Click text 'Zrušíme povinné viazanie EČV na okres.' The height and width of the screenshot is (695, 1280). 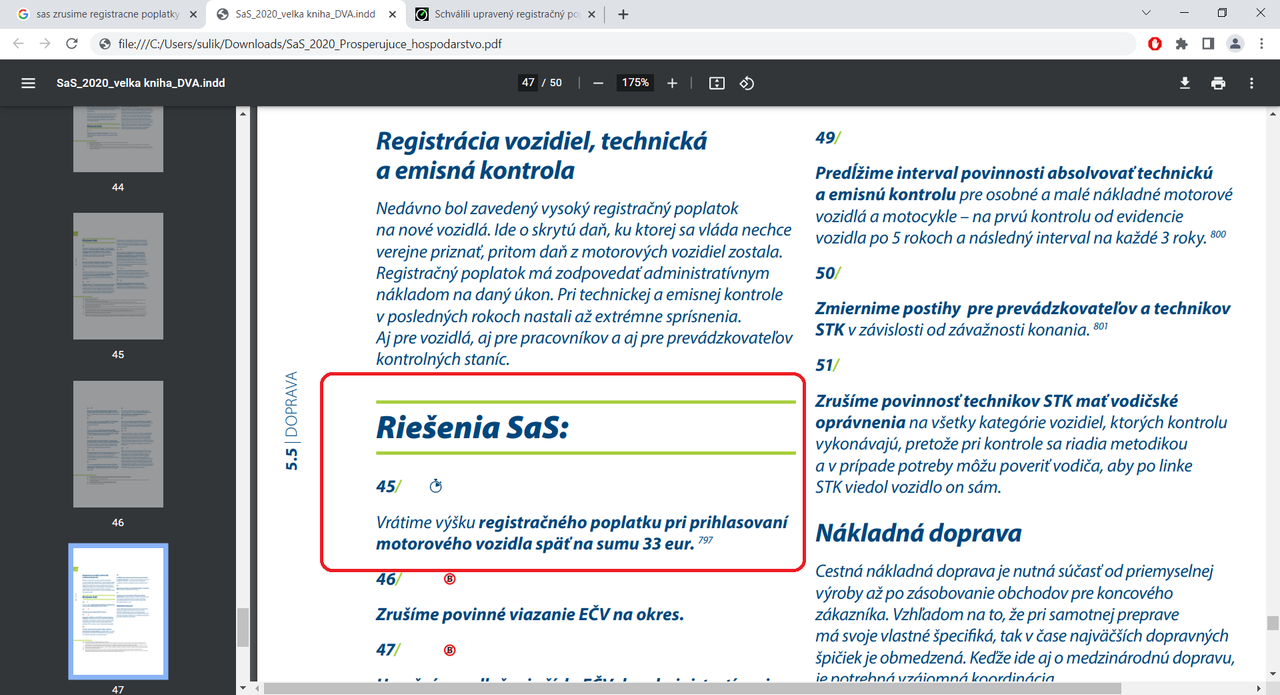coord(530,614)
